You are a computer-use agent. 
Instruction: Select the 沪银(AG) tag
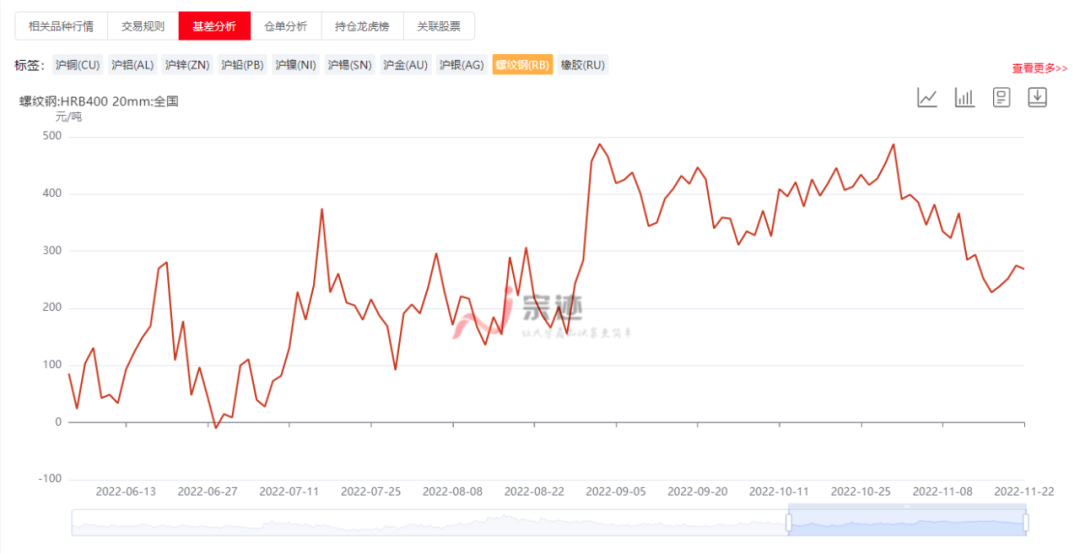tap(461, 65)
